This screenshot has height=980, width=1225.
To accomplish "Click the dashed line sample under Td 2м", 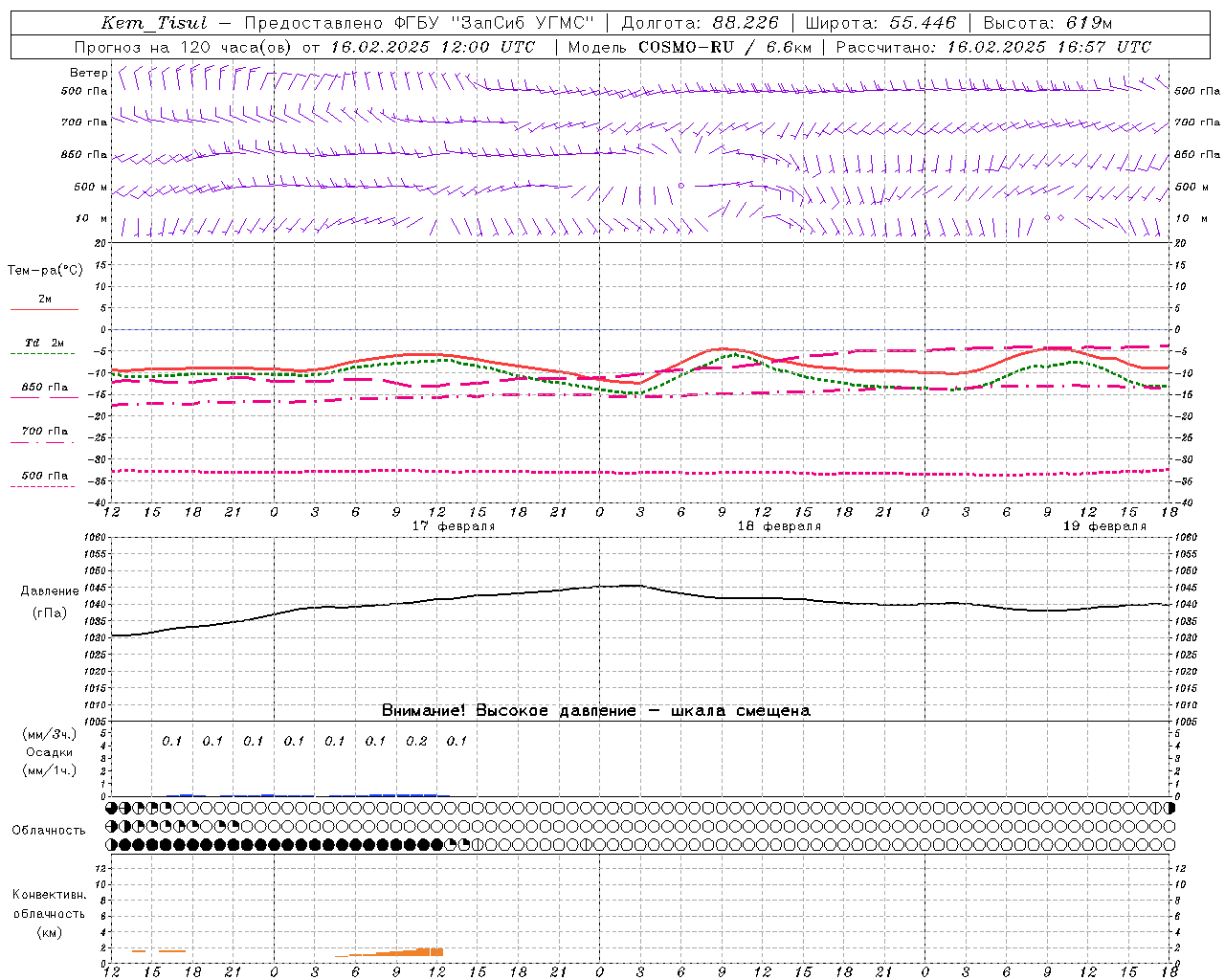I will coord(42,353).
